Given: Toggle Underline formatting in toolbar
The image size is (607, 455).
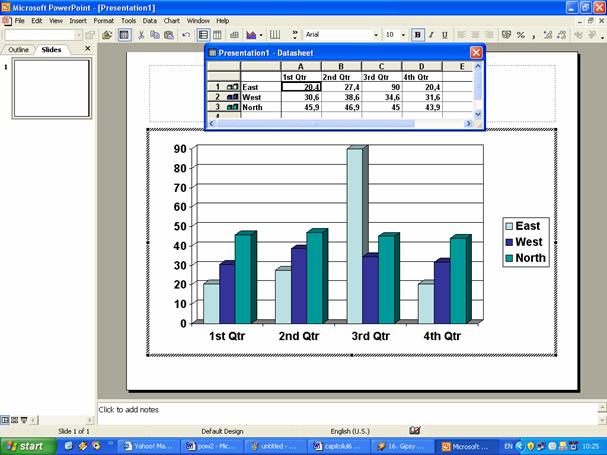Looking at the screenshot, I should pyautogui.click(x=444, y=35).
